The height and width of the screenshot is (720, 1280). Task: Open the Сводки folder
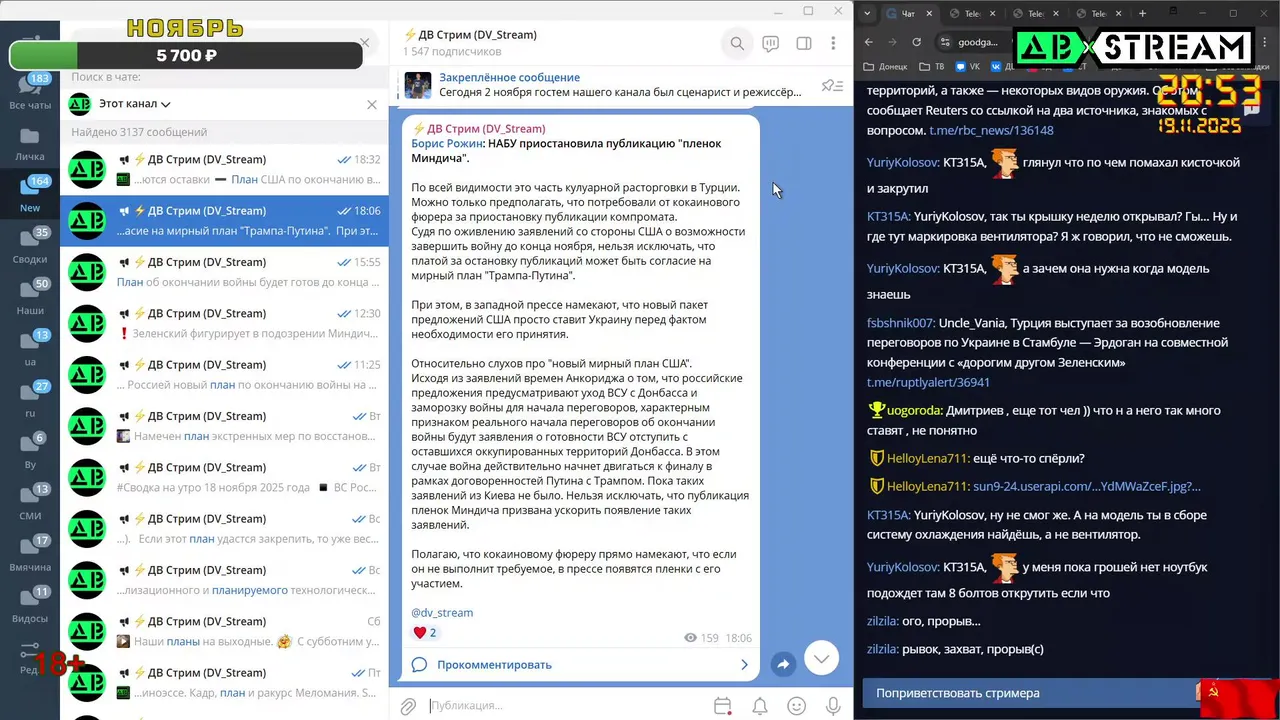[x=30, y=247]
